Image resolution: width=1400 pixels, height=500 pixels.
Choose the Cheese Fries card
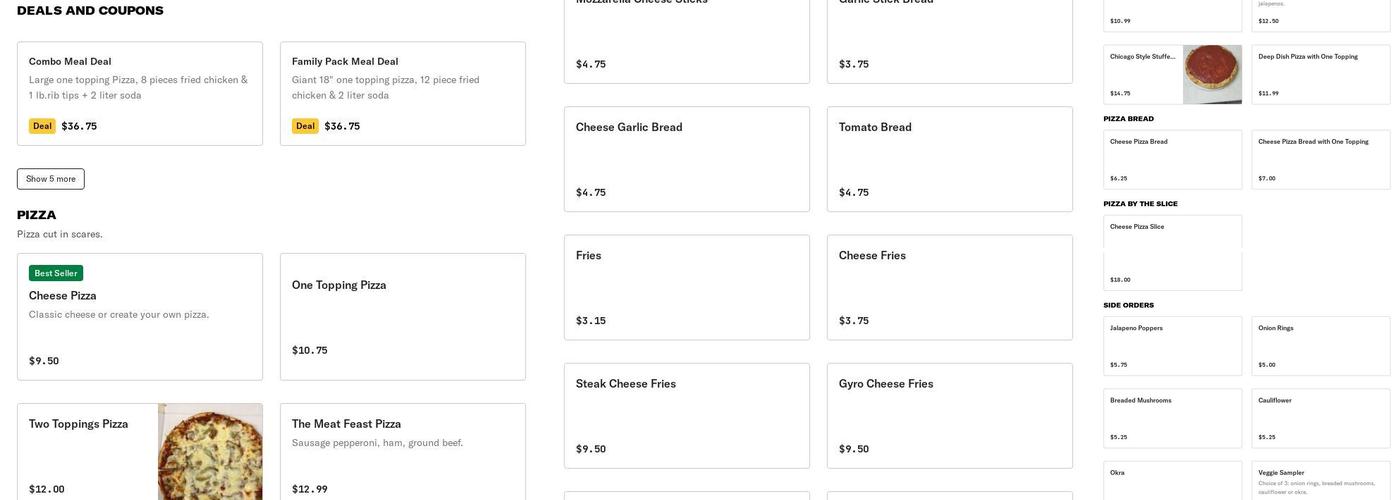click(949, 287)
